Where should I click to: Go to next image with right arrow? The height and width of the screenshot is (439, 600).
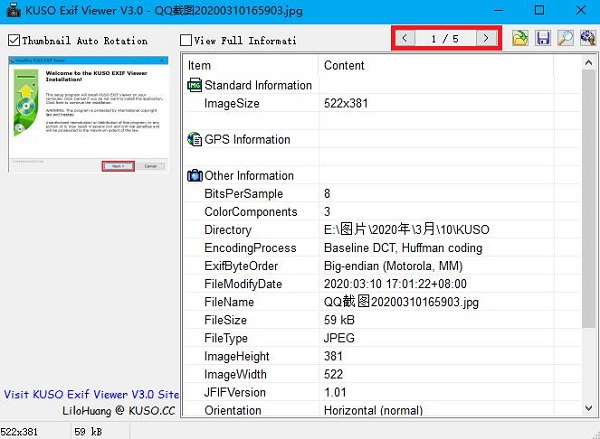click(x=486, y=38)
